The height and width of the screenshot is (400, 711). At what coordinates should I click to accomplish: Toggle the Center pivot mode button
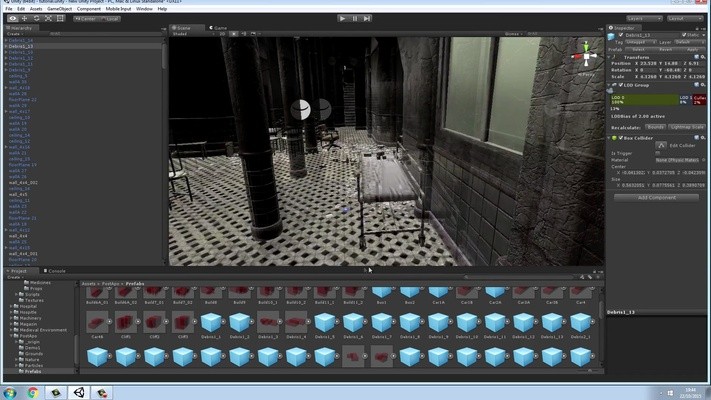pos(86,19)
